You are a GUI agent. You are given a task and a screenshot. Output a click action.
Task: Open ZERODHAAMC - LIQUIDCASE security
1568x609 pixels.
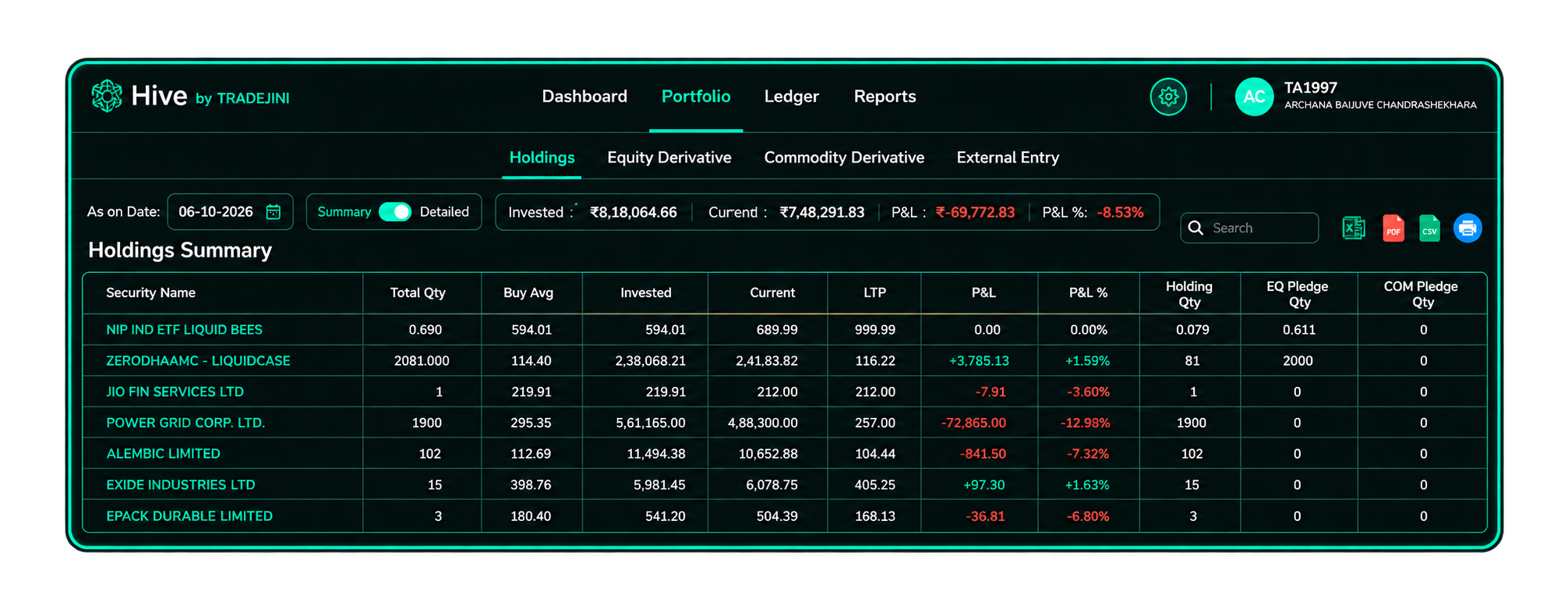[198, 361]
